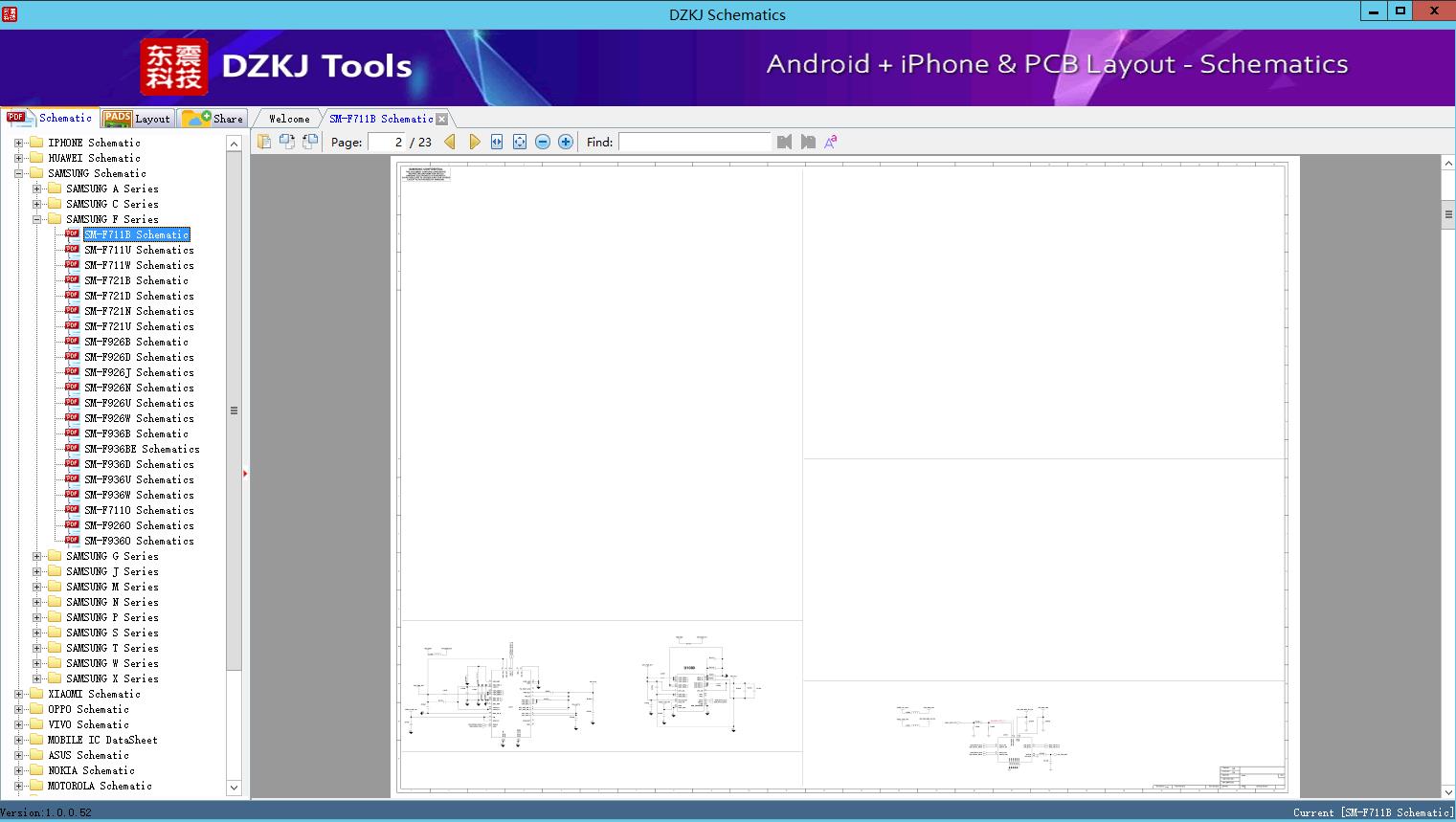Find previous match icon
This screenshot has width=1456, height=822.
[x=785, y=142]
